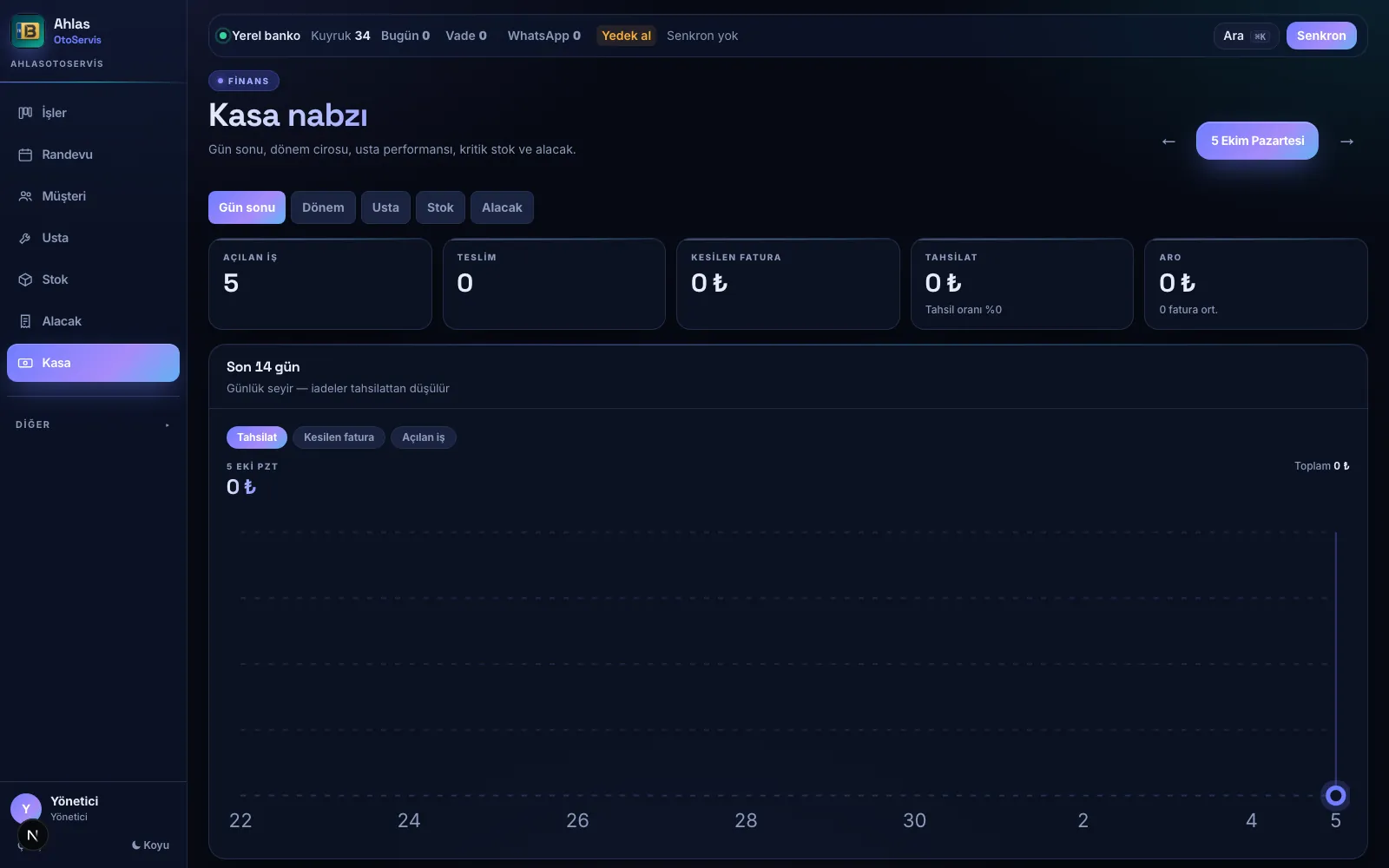The image size is (1389, 868).
Task: Show Açılan iş series in chart
Action: [x=424, y=437]
